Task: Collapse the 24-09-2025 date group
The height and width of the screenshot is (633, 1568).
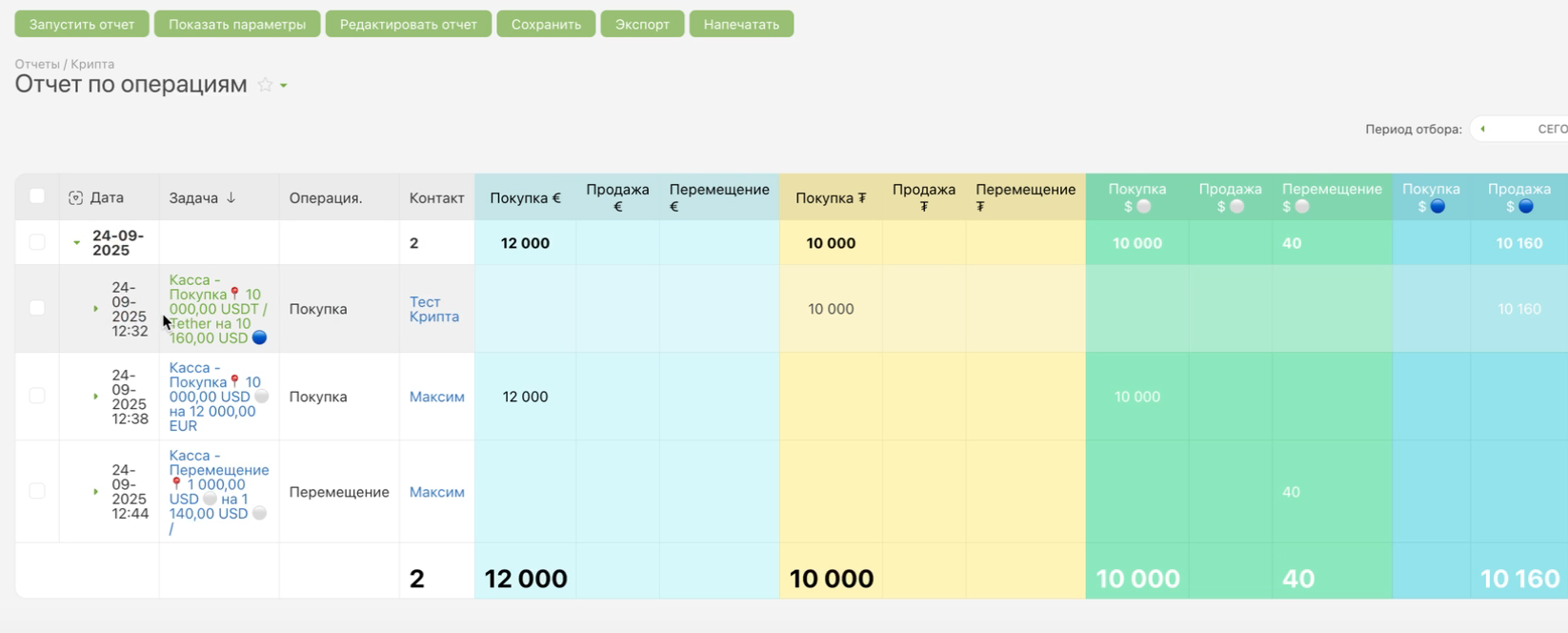Action: [77, 243]
